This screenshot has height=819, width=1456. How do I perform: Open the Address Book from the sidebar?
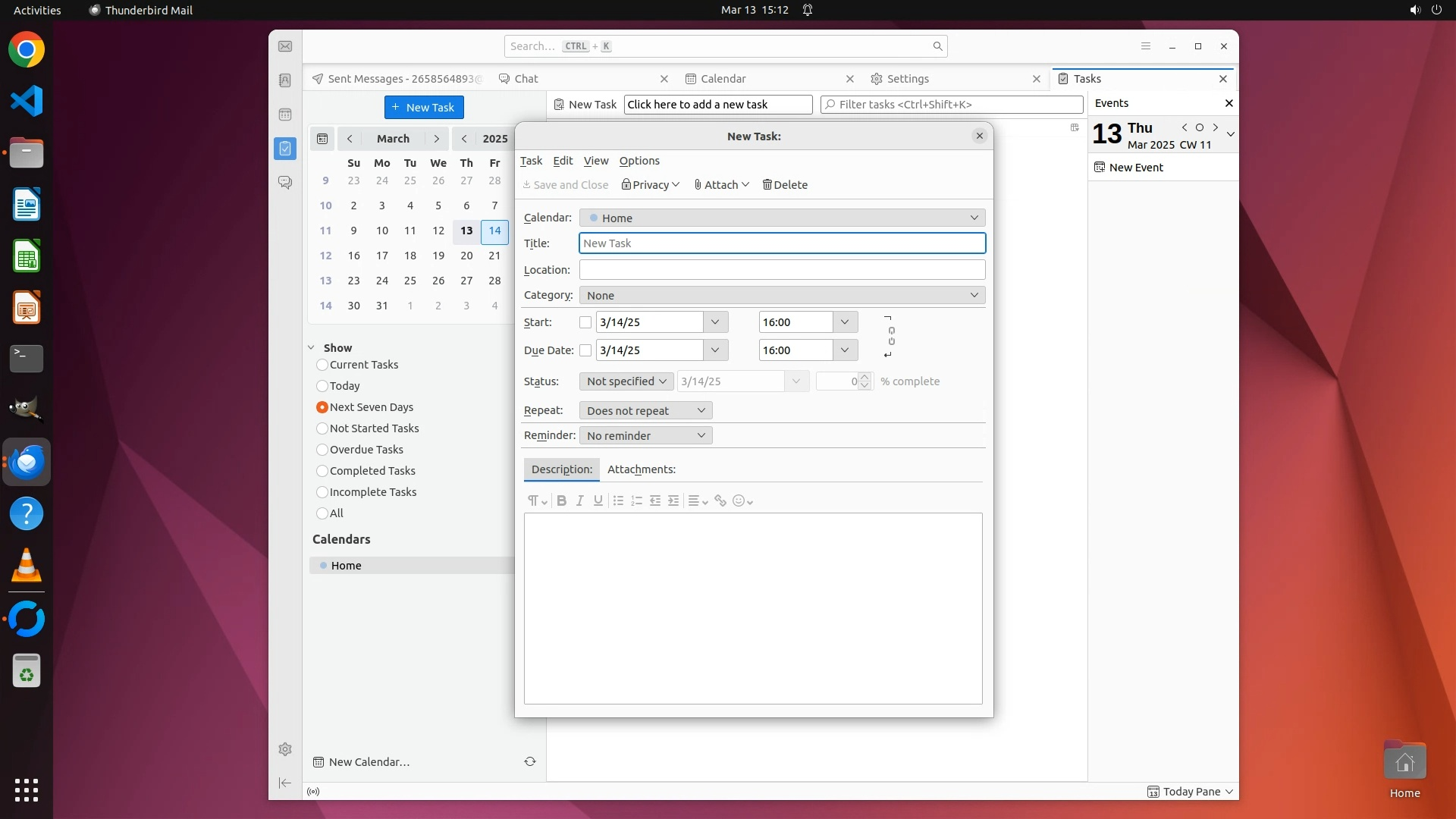pos(285,80)
